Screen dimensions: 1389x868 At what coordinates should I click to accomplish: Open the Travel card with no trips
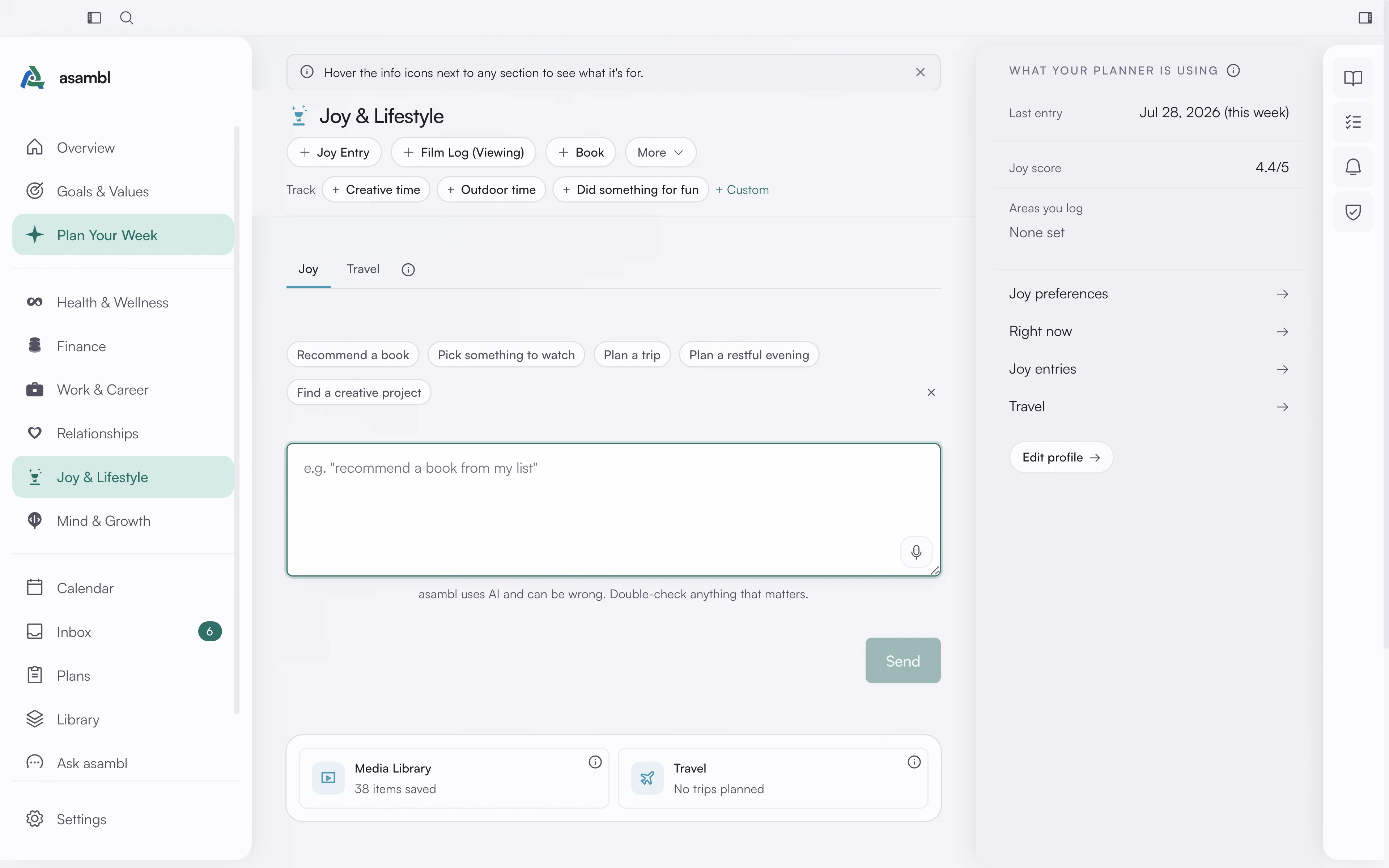(773, 778)
